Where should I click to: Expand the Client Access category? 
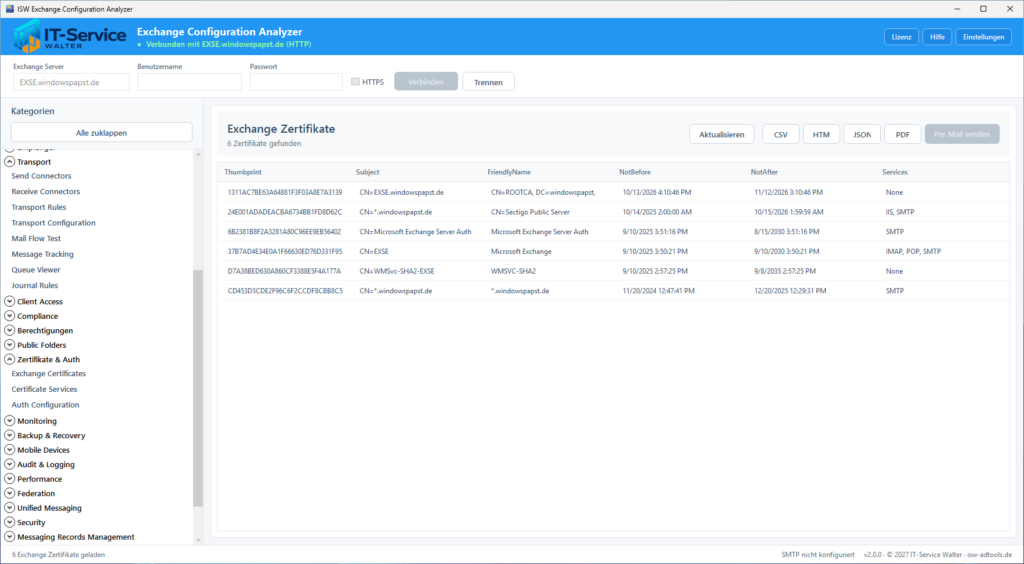[10, 301]
